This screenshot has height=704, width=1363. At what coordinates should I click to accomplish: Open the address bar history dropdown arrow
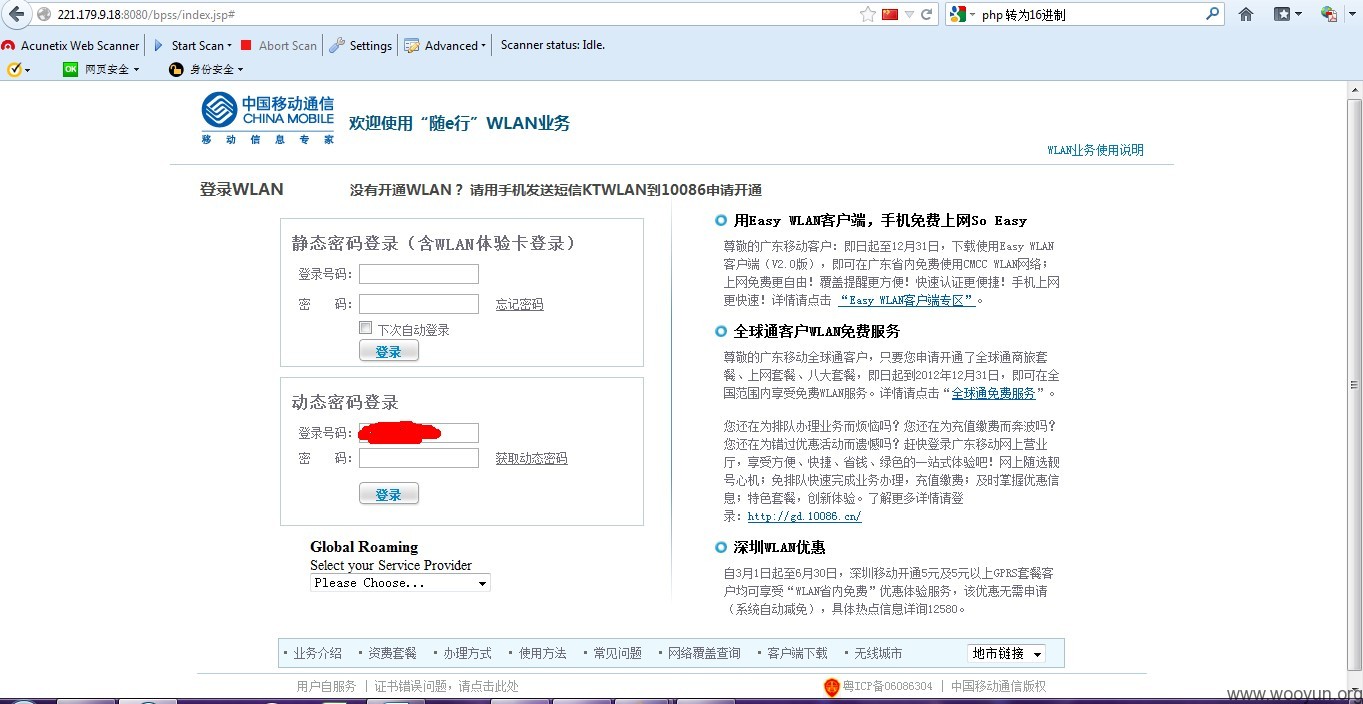(x=909, y=15)
